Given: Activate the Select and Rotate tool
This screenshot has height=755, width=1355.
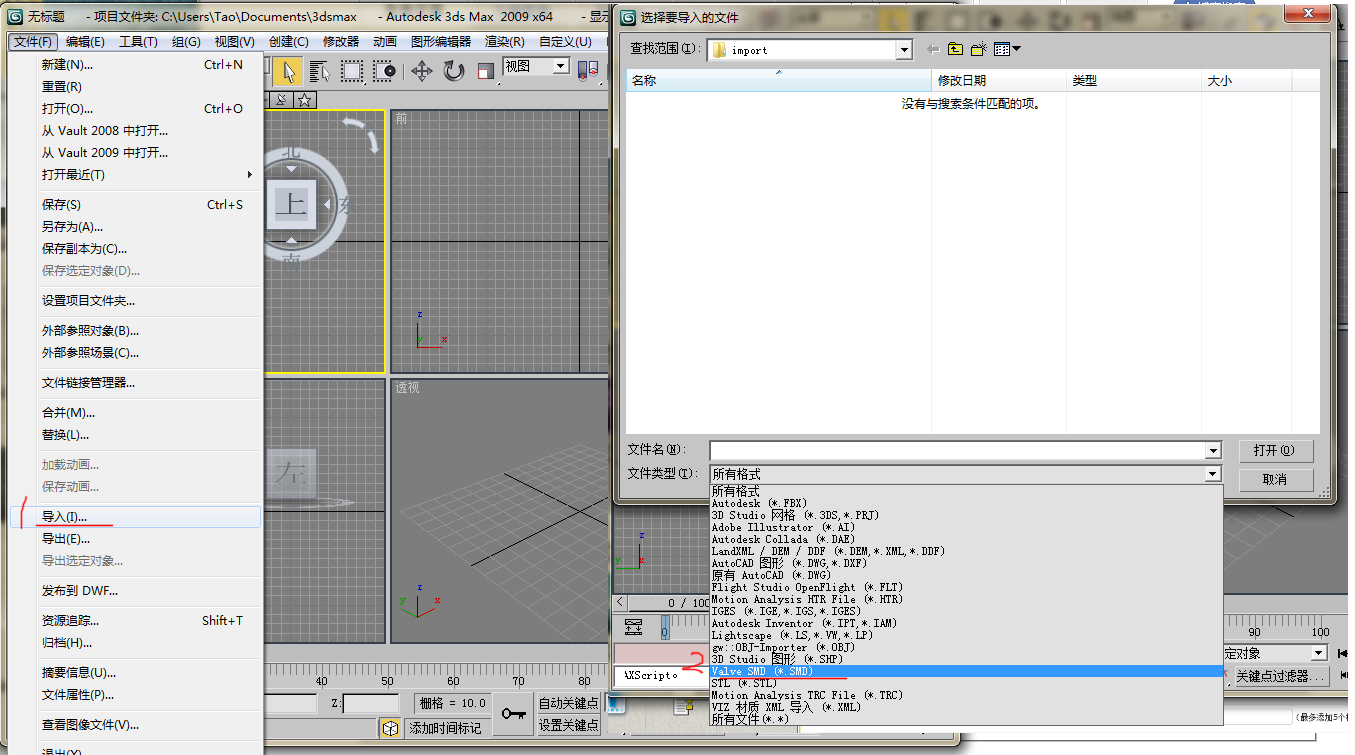Looking at the screenshot, I should [454, 70].
